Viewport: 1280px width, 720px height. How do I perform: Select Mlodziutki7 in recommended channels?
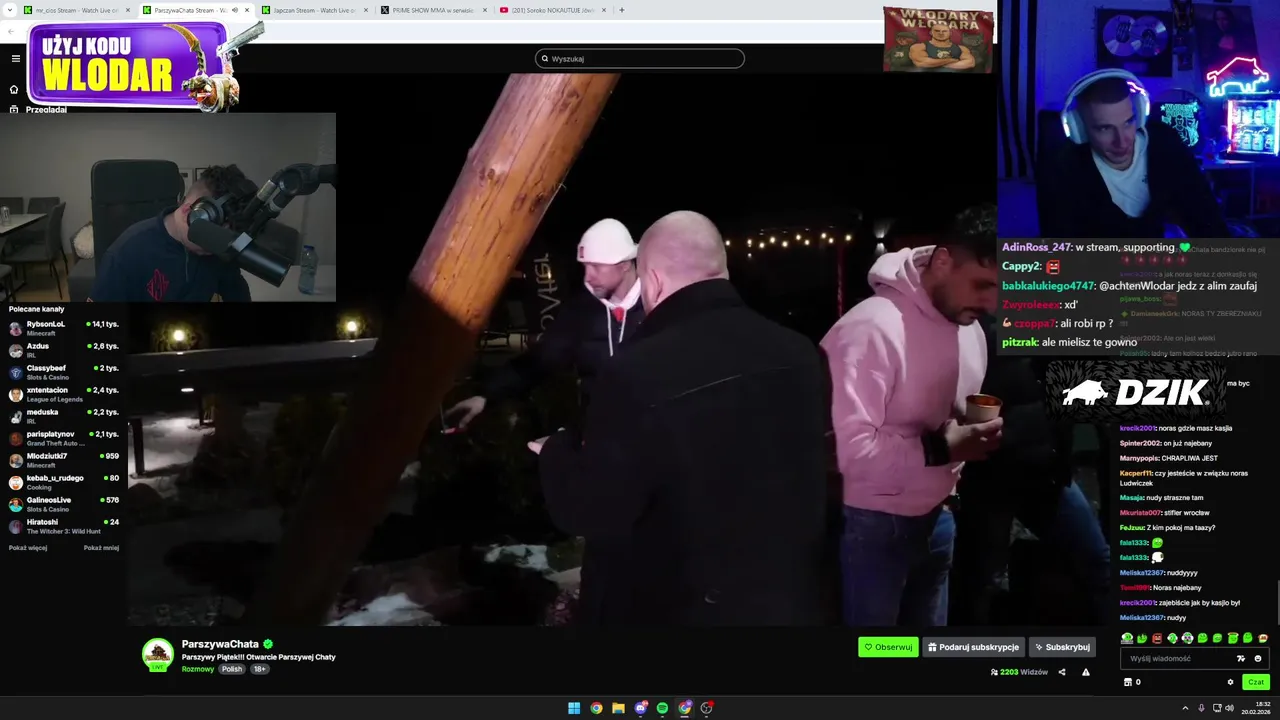(64, 459)
